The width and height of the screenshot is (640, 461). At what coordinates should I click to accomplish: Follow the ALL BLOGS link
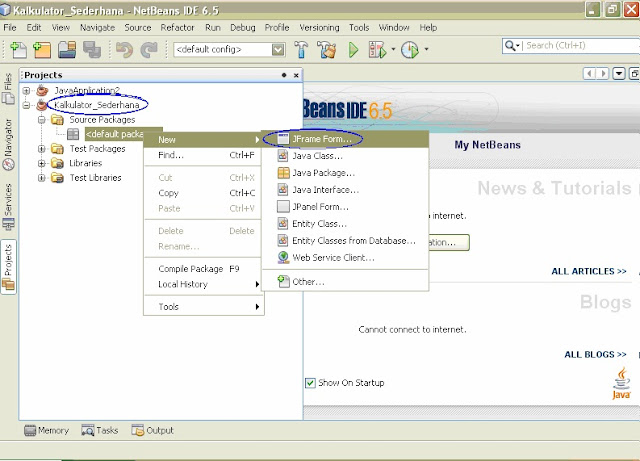point(595,354)
